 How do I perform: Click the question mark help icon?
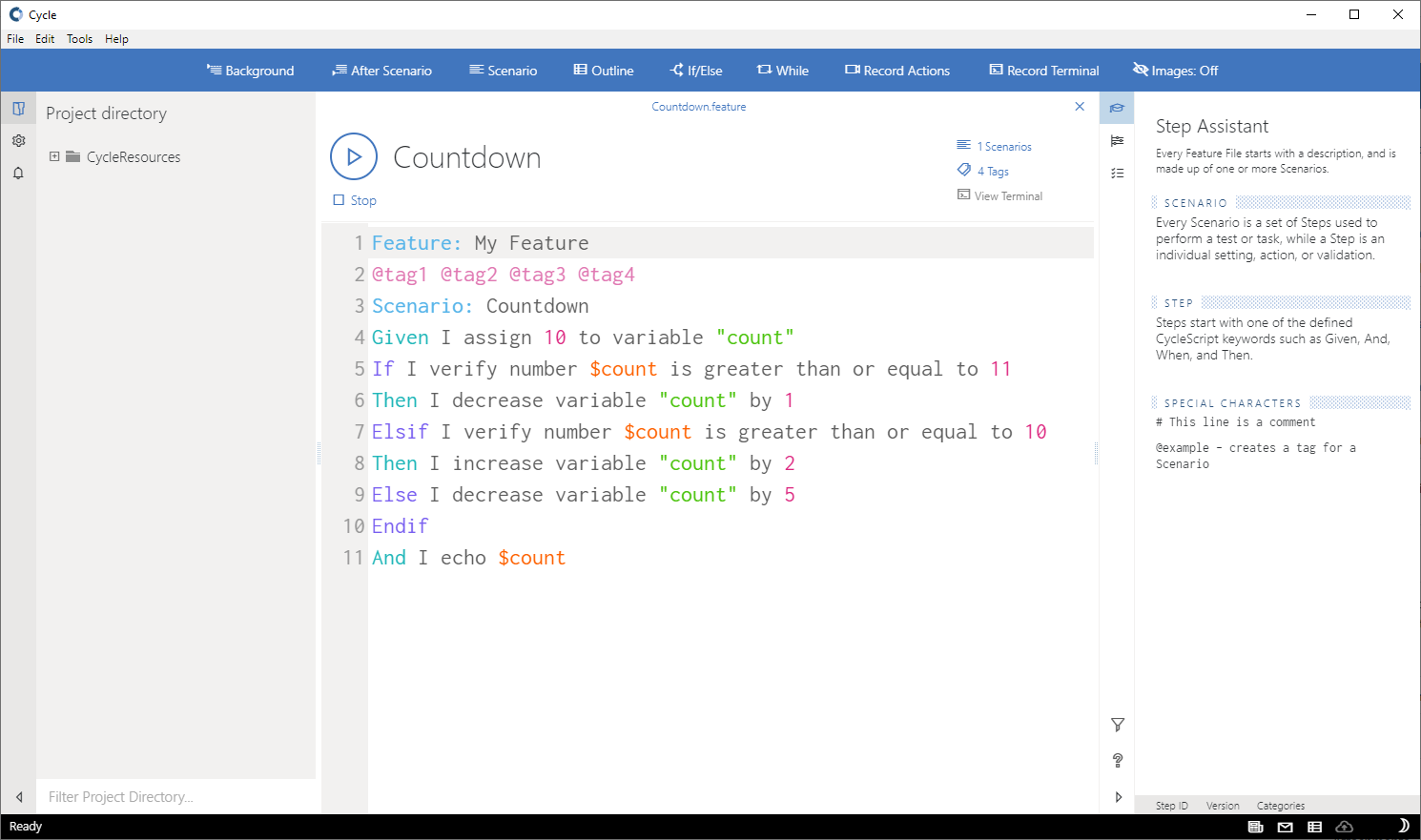click(x=1118, y=760)
